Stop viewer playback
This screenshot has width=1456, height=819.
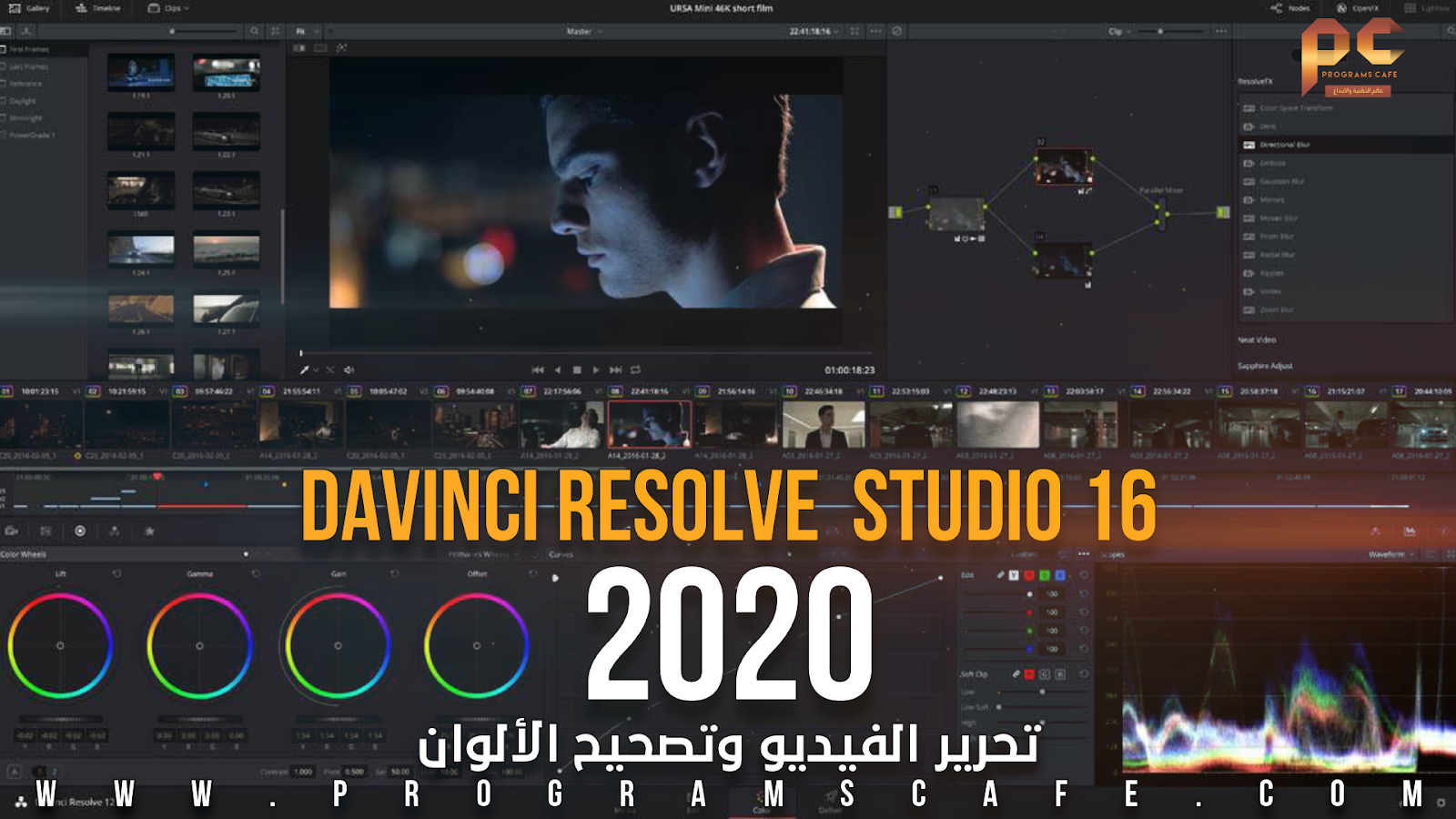pos(577,370)
